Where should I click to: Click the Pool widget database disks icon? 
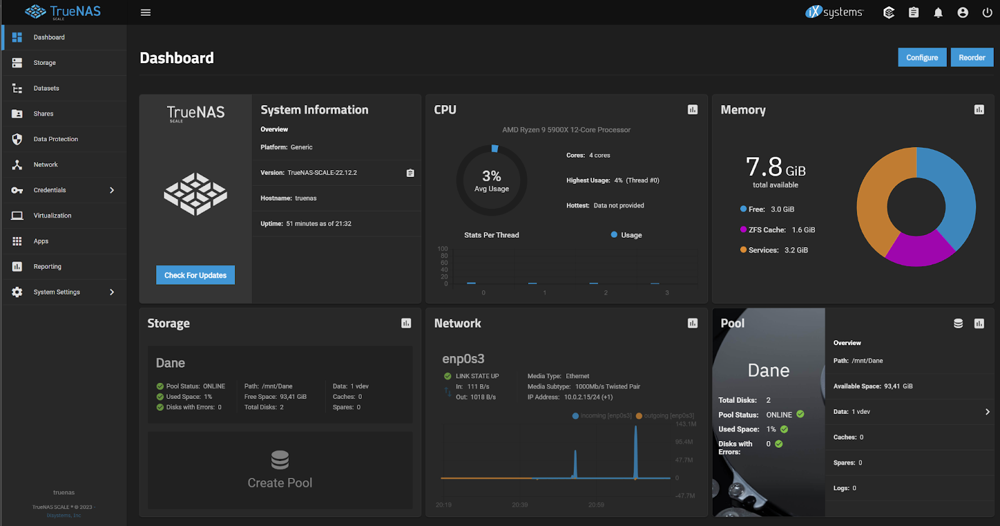pos(958,323)
